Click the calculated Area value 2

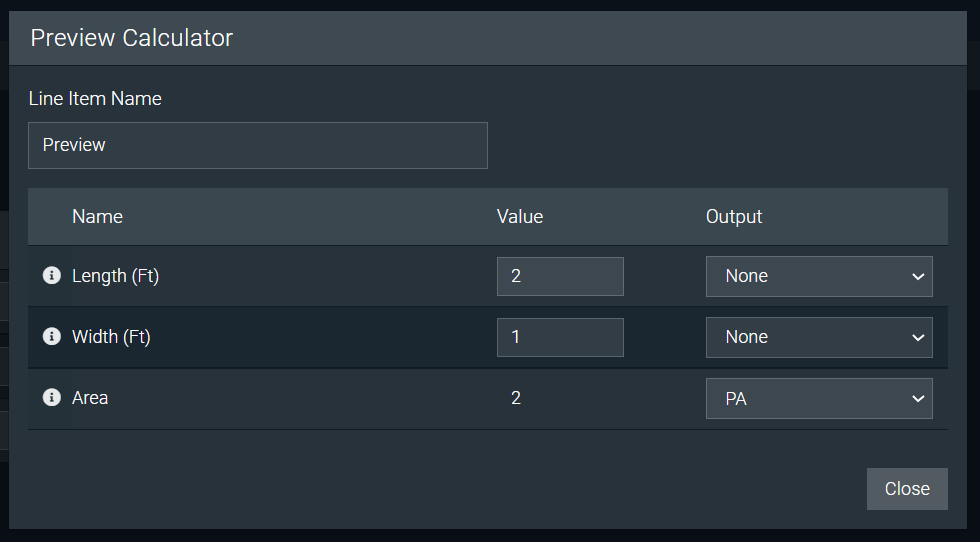pos(516,398)
